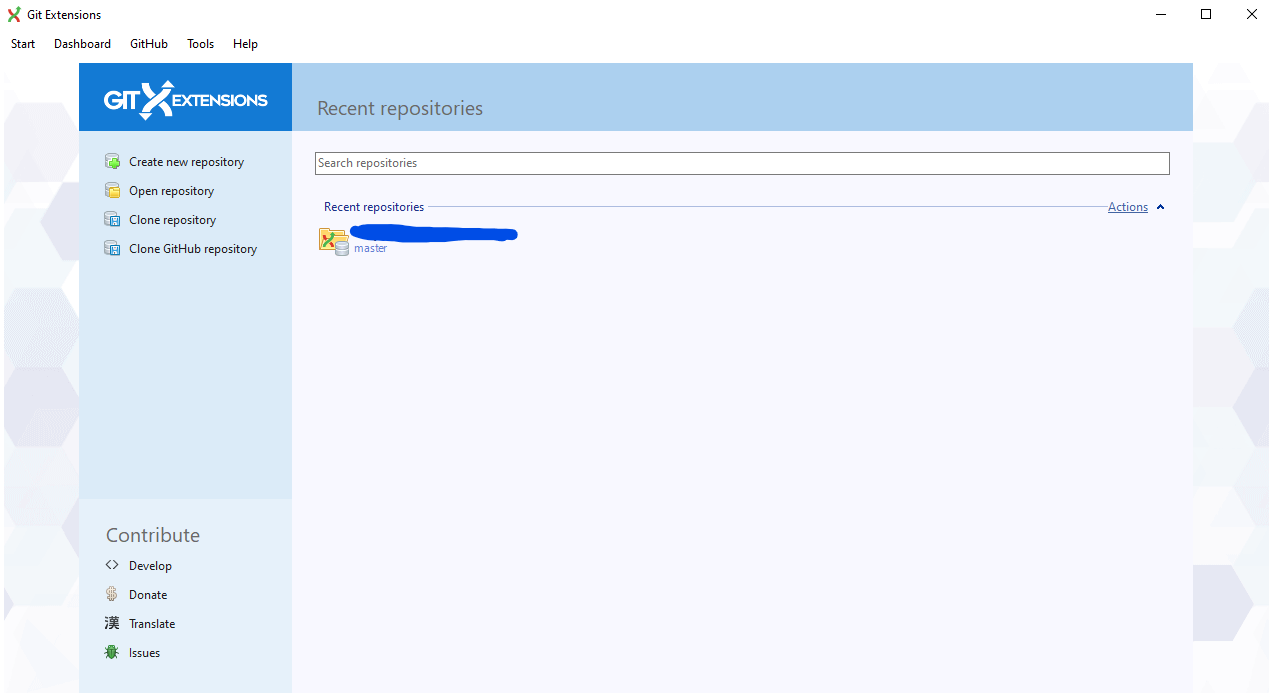1272x696 pixels.
Task: Select the Donate icon in Contribute section
Action: [112, 594]
